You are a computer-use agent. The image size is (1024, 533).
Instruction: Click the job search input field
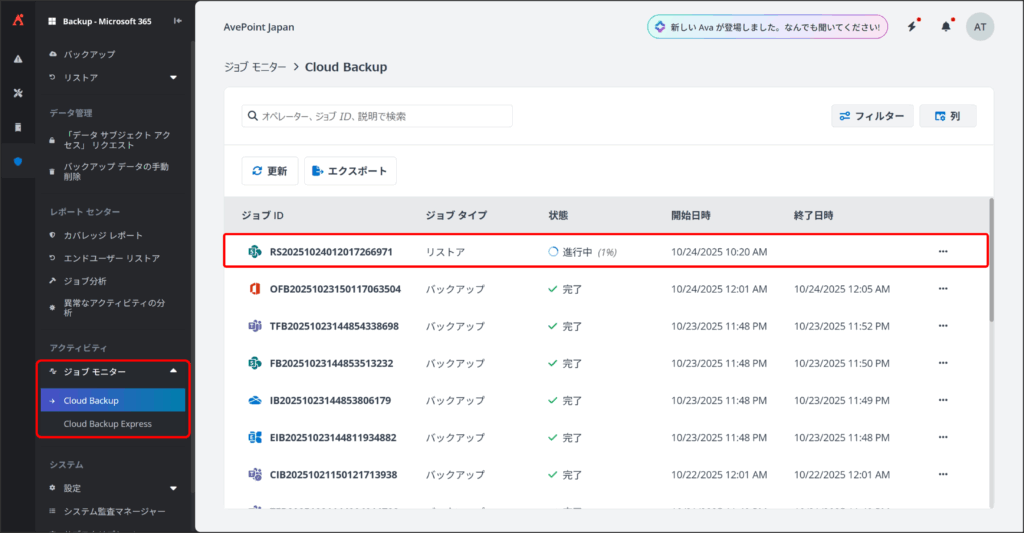click(x=378, y=116)
